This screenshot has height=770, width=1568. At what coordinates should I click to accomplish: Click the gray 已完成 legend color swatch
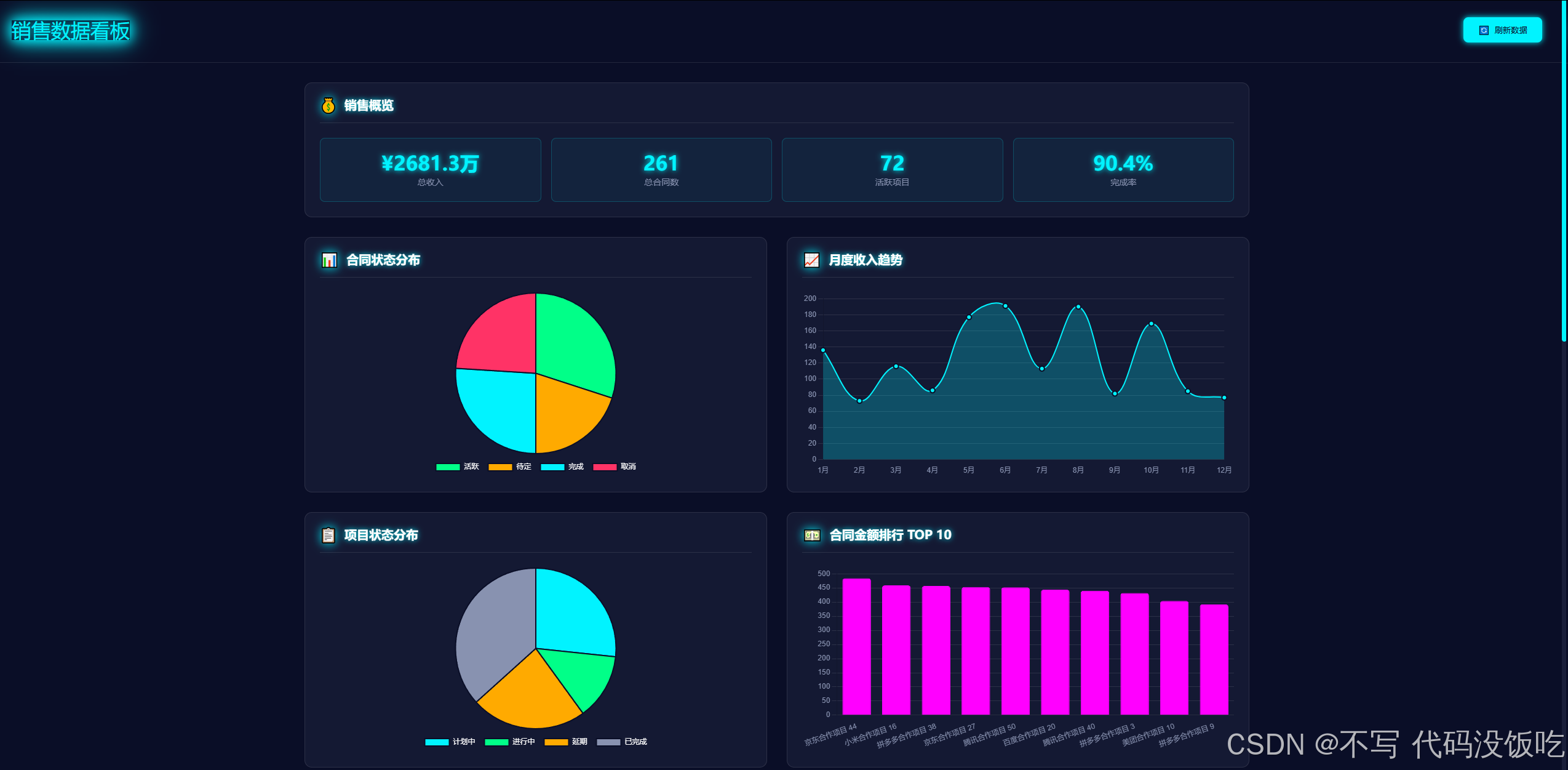pos(608,742)
